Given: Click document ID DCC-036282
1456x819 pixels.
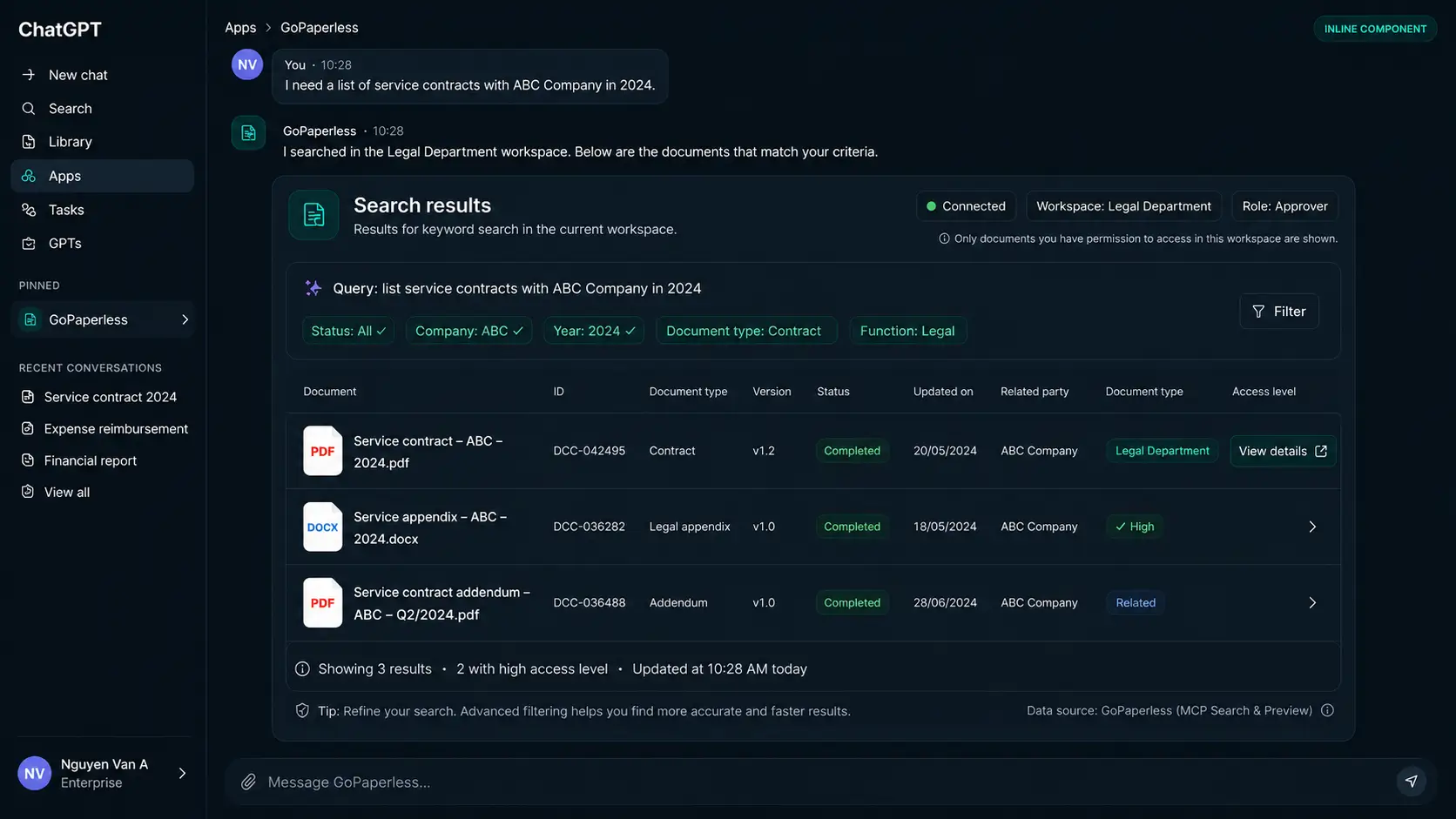Looking at the screenshot, I should click(589, 527).
